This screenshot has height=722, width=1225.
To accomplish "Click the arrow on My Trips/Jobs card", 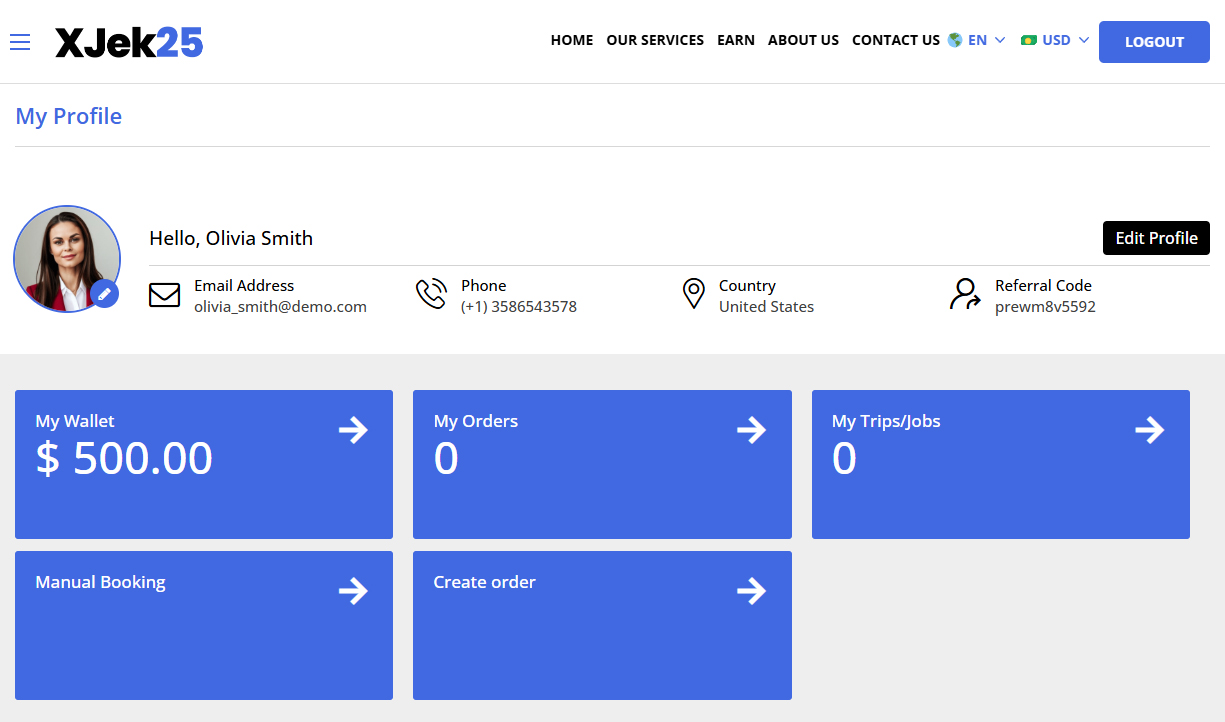I will click(1149, 431).
